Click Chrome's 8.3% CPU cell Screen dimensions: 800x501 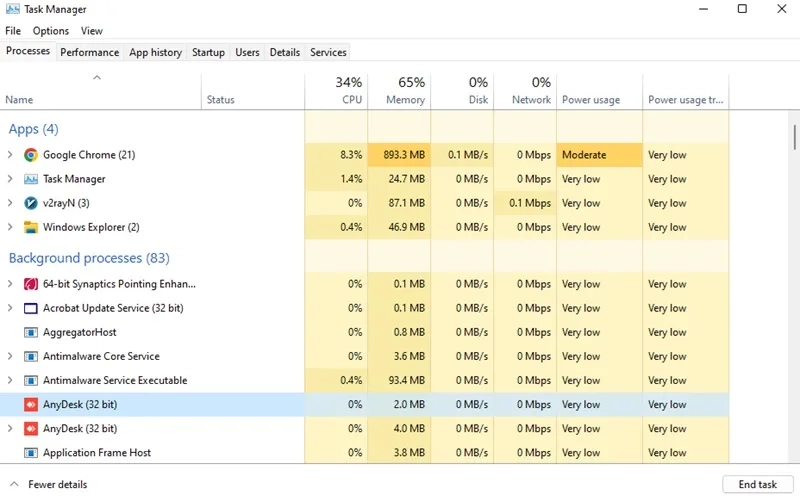tap(336, 155)
